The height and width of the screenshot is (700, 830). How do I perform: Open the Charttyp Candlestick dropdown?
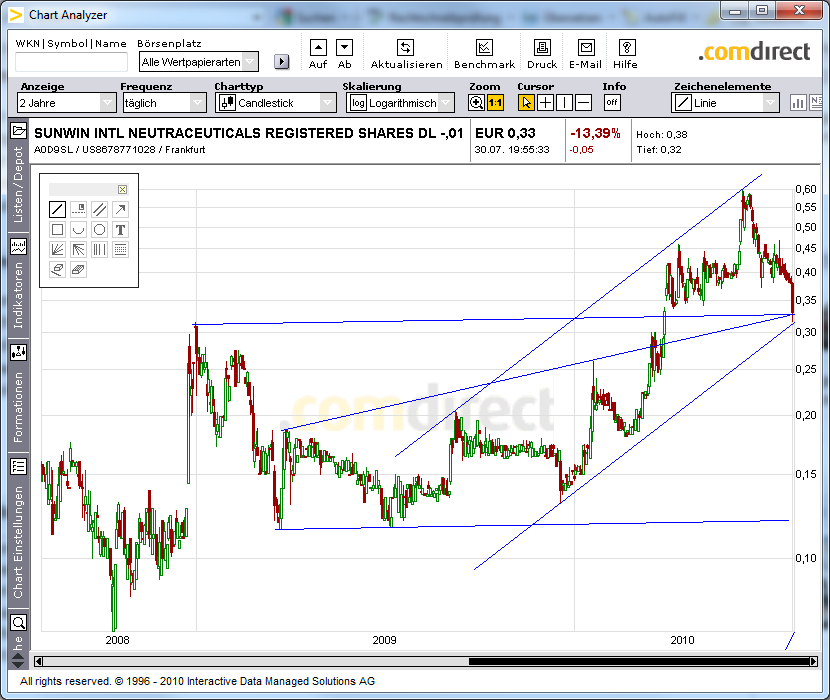276,103
